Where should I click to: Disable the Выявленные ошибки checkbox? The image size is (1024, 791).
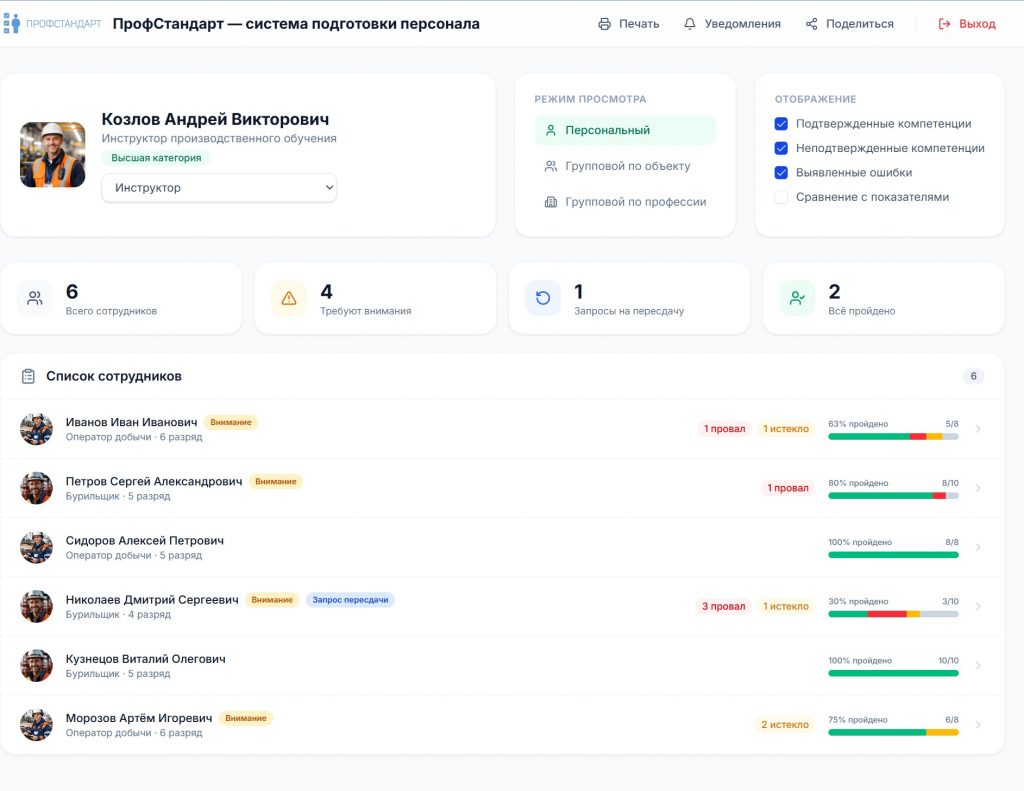point(781,173)
